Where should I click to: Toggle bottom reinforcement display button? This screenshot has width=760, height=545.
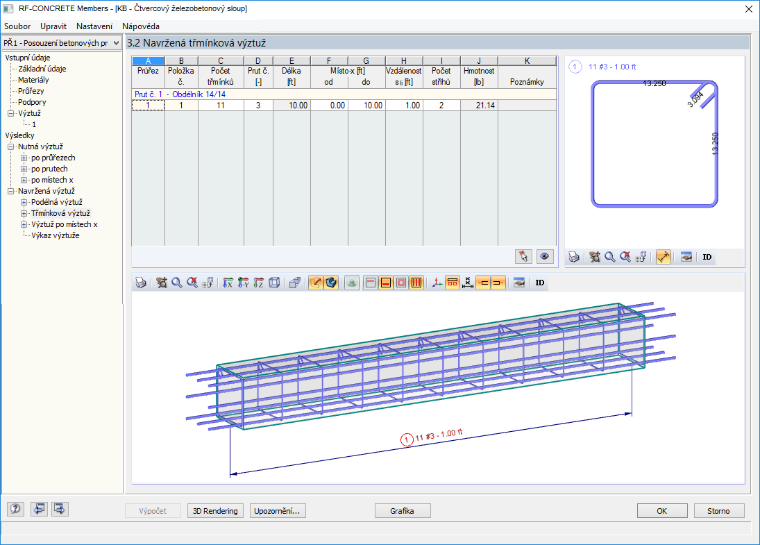coord(386,283)
